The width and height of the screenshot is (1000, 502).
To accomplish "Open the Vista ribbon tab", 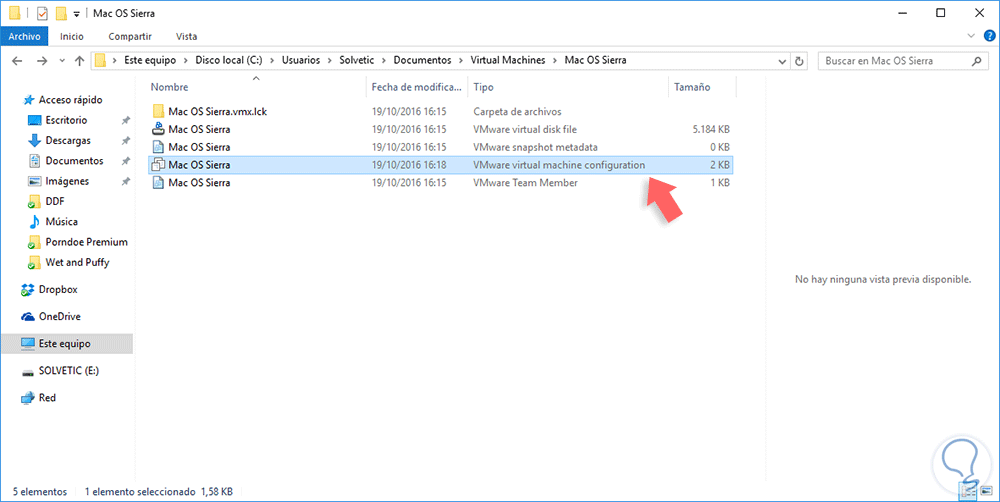I will coord(186,36).
